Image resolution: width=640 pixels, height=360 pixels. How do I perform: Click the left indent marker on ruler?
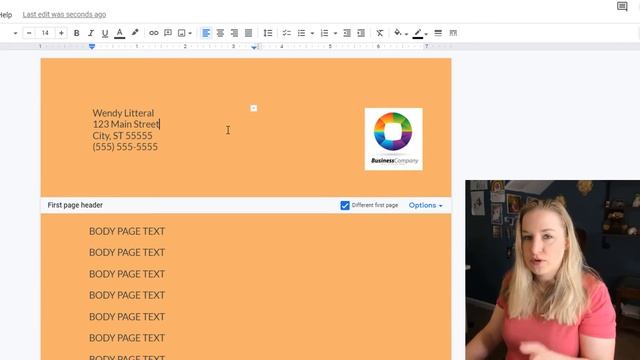pyautogui.click(x=92, y=47)
